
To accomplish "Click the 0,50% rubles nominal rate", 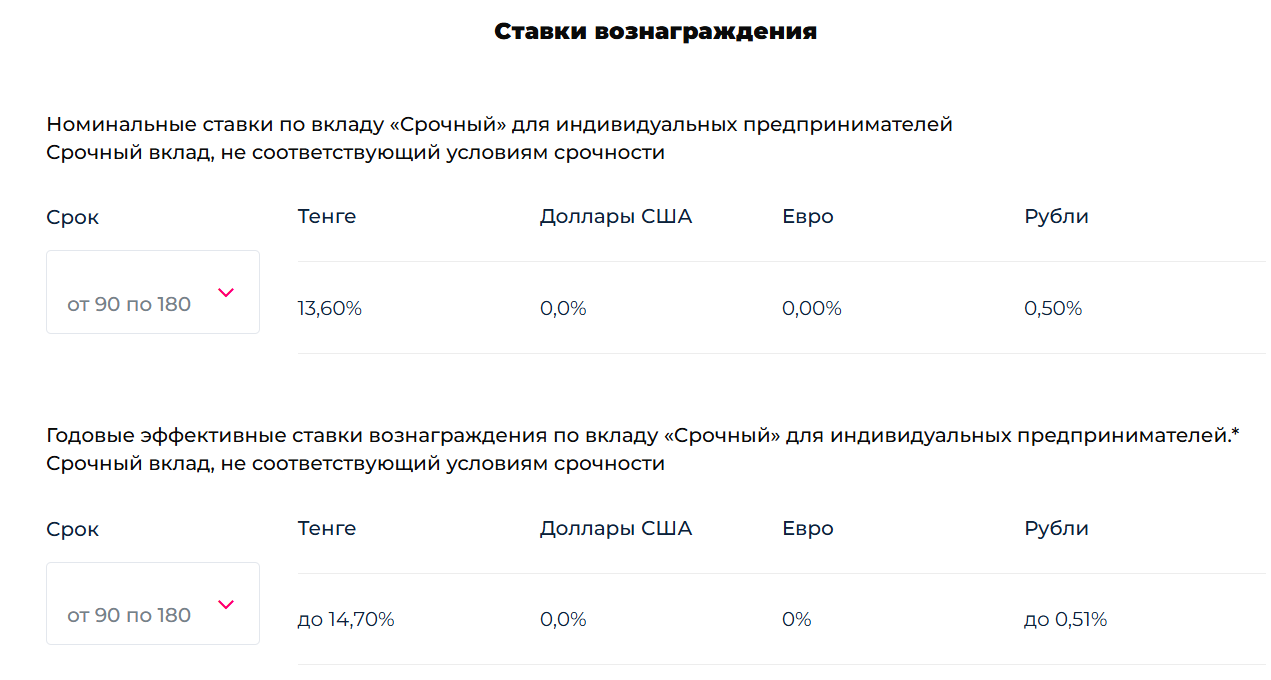I will 1053,309.
